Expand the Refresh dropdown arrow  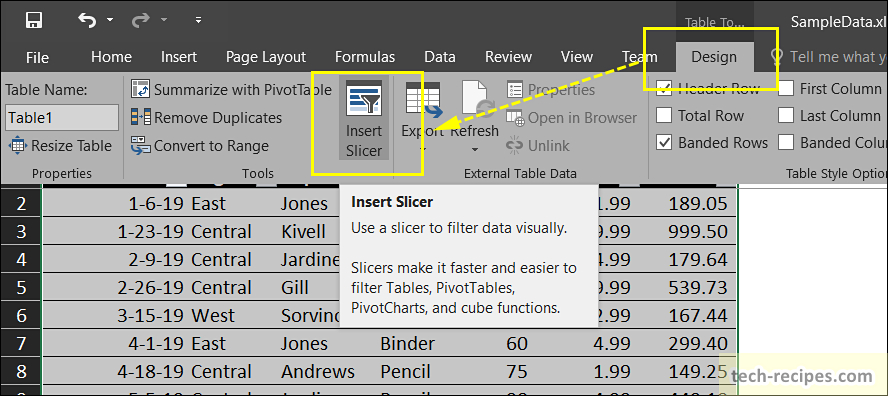(475, 150)
